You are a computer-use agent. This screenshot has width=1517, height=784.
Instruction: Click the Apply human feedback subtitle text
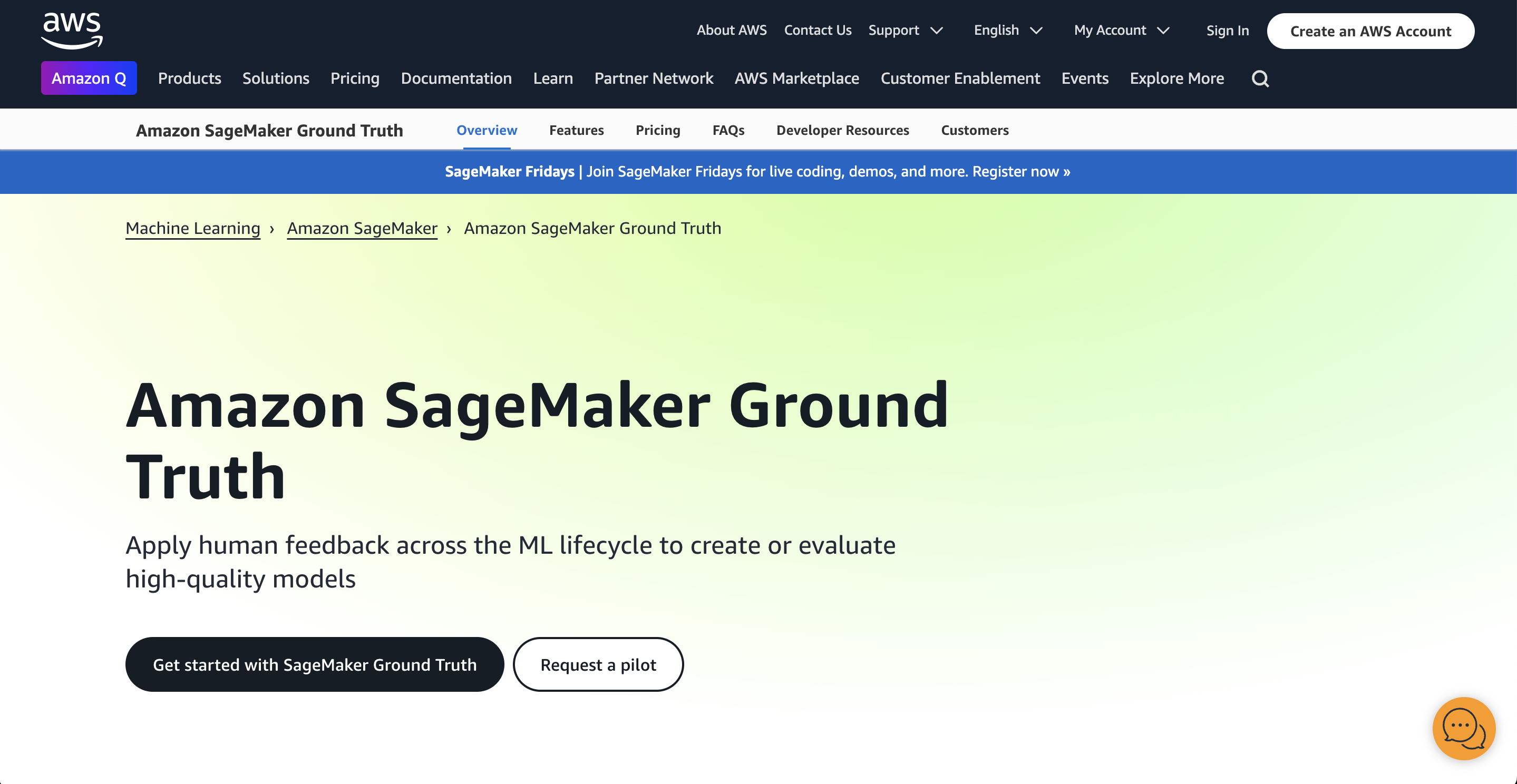click(511, 562)
